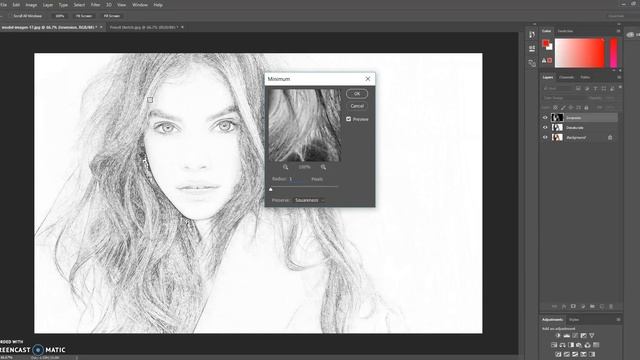Add a layer mask to selected layer
This screenshot has height=360, width=640.
coord(573,306)
